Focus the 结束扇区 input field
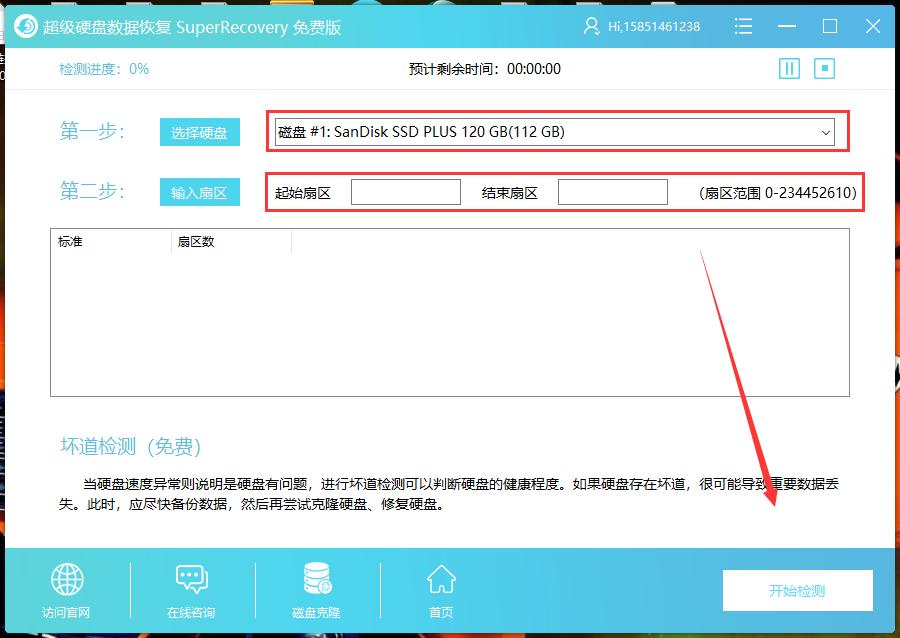900x638 pixels. point(613,191)
